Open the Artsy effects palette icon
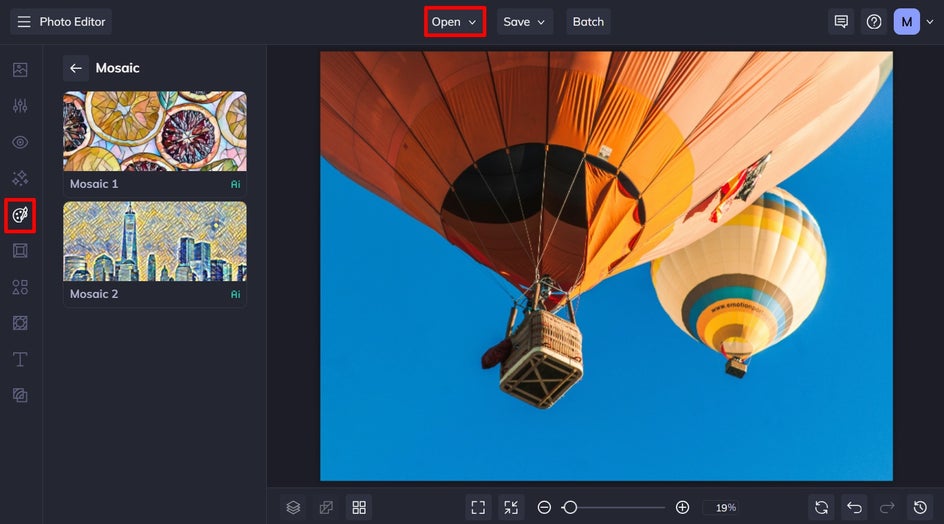The image size is (944, 524). click(x=20, y=215)
